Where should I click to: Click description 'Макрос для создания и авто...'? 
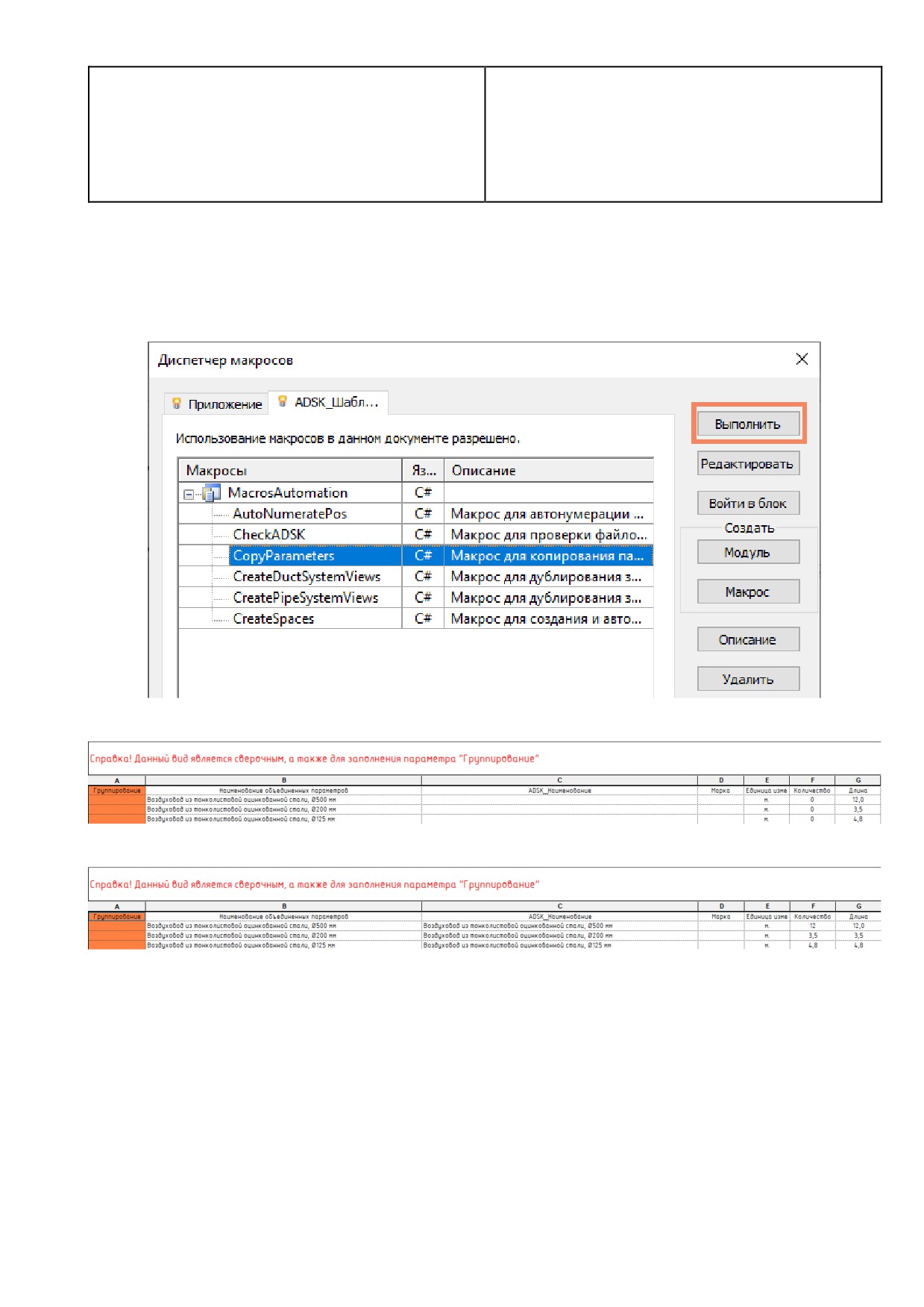(546, 618)
